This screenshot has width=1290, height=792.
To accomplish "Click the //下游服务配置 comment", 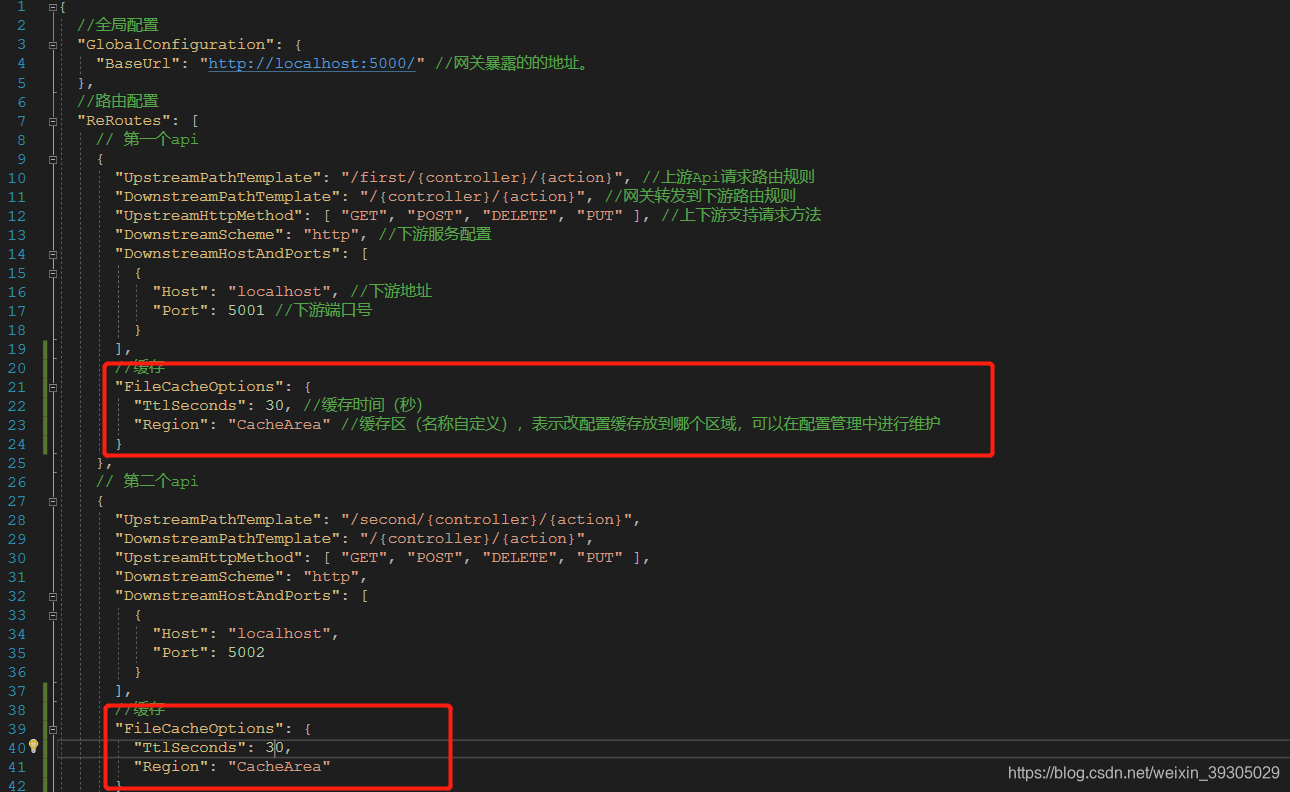I will click(x=435, y=234).
